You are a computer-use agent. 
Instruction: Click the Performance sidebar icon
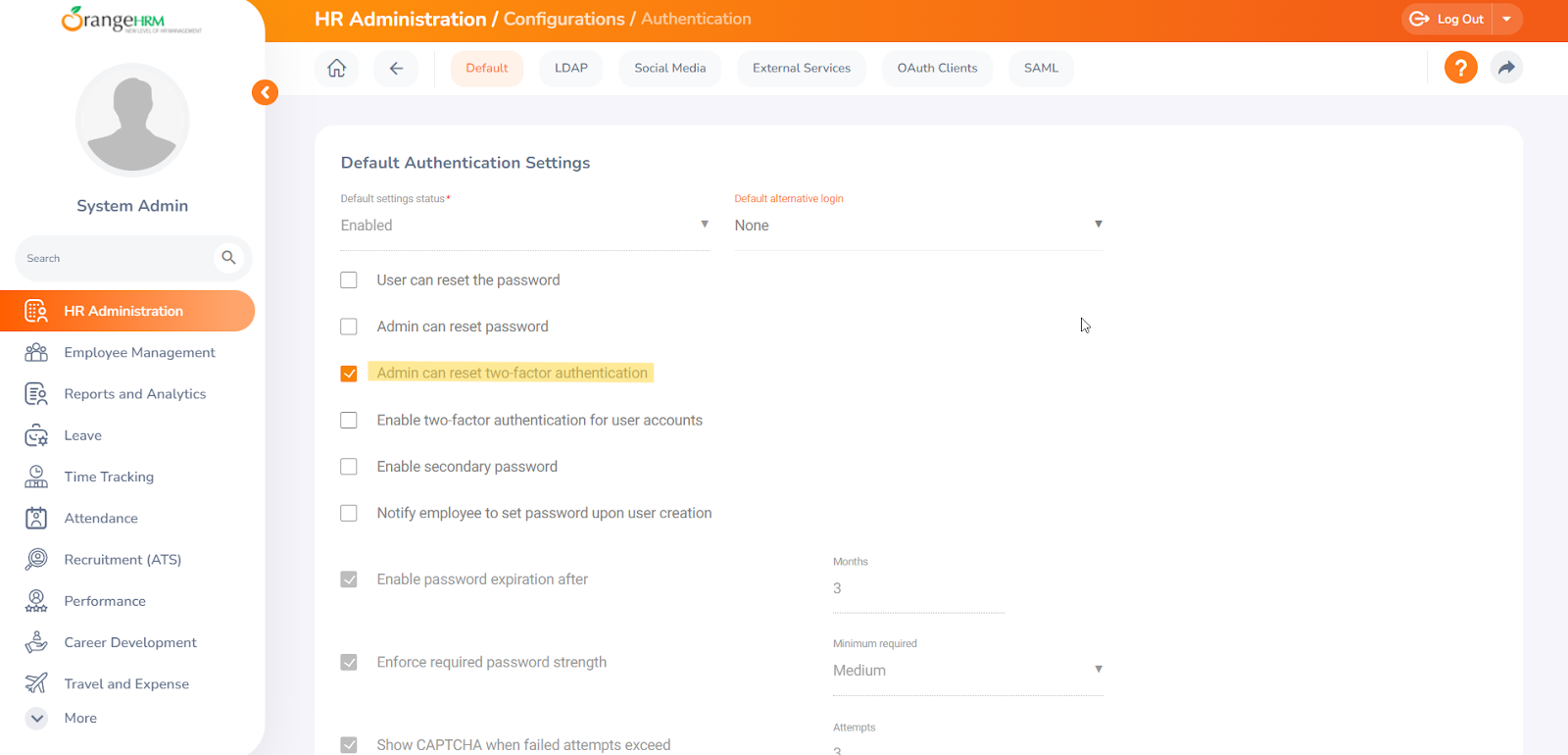36,601
